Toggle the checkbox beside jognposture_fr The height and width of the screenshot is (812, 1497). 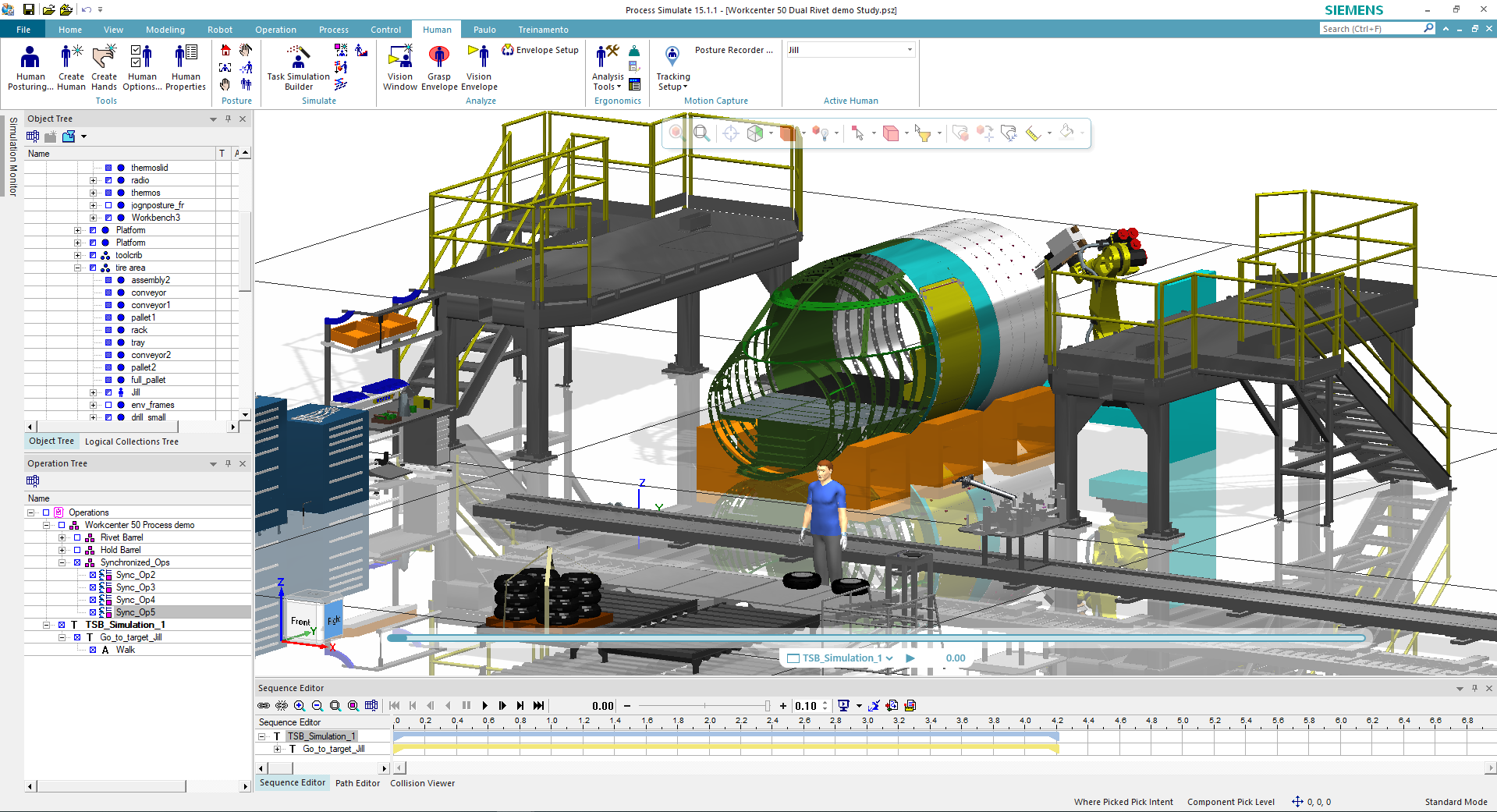[x=108, y=205]
